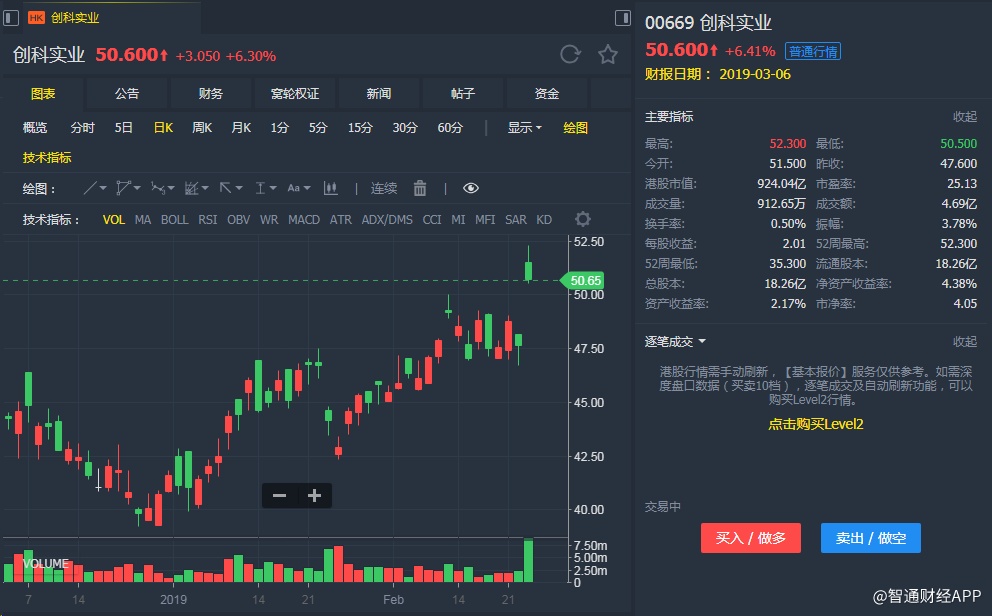Click the 买入 / 做多 buy button
Screen dimensions: 992x616
click(750, 538)
